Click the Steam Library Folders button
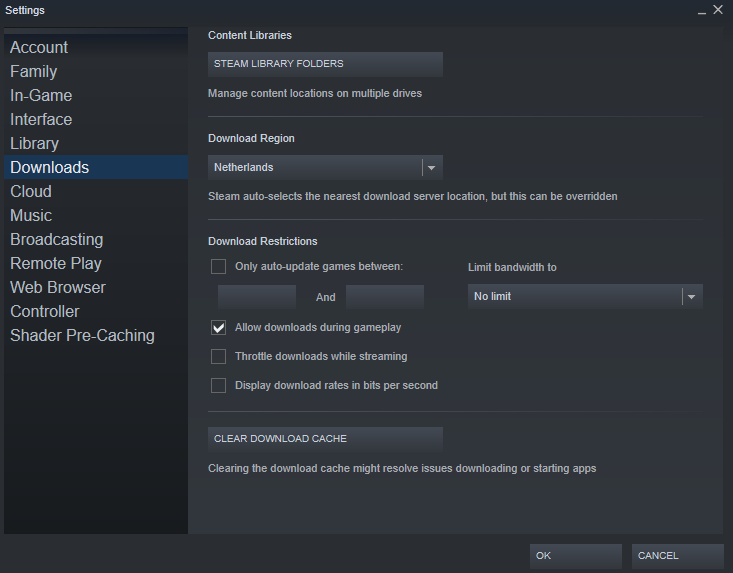 click(325, 64)
